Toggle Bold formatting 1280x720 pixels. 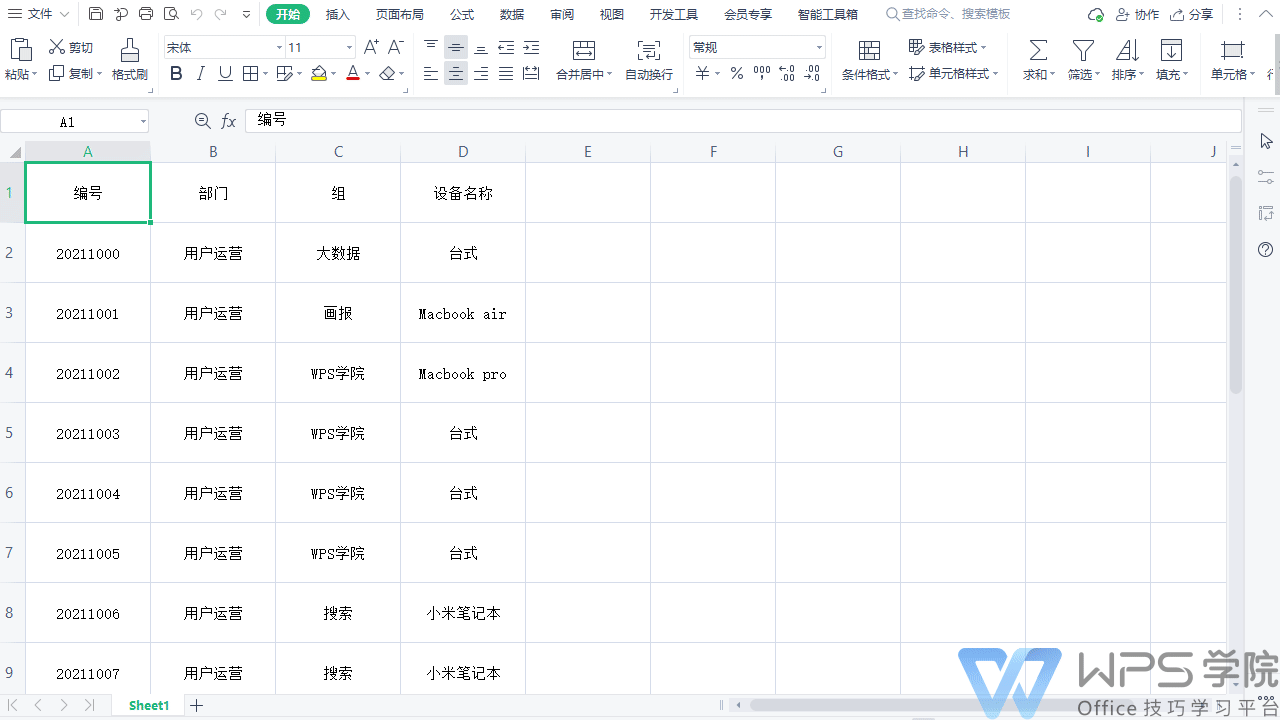176,73
